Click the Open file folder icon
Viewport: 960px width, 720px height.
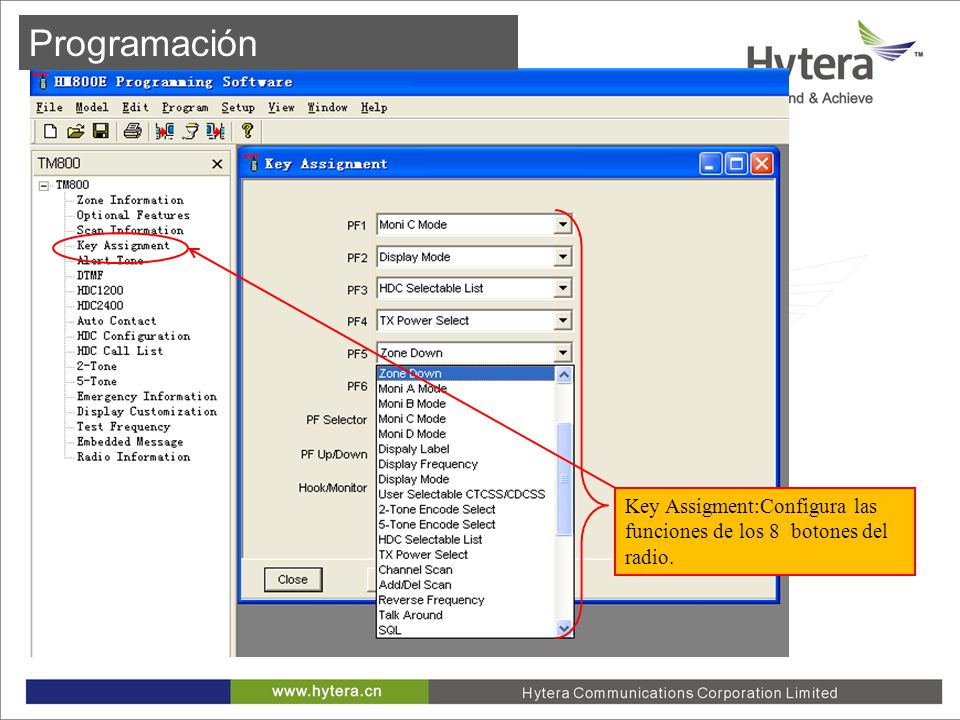(76, 130)
